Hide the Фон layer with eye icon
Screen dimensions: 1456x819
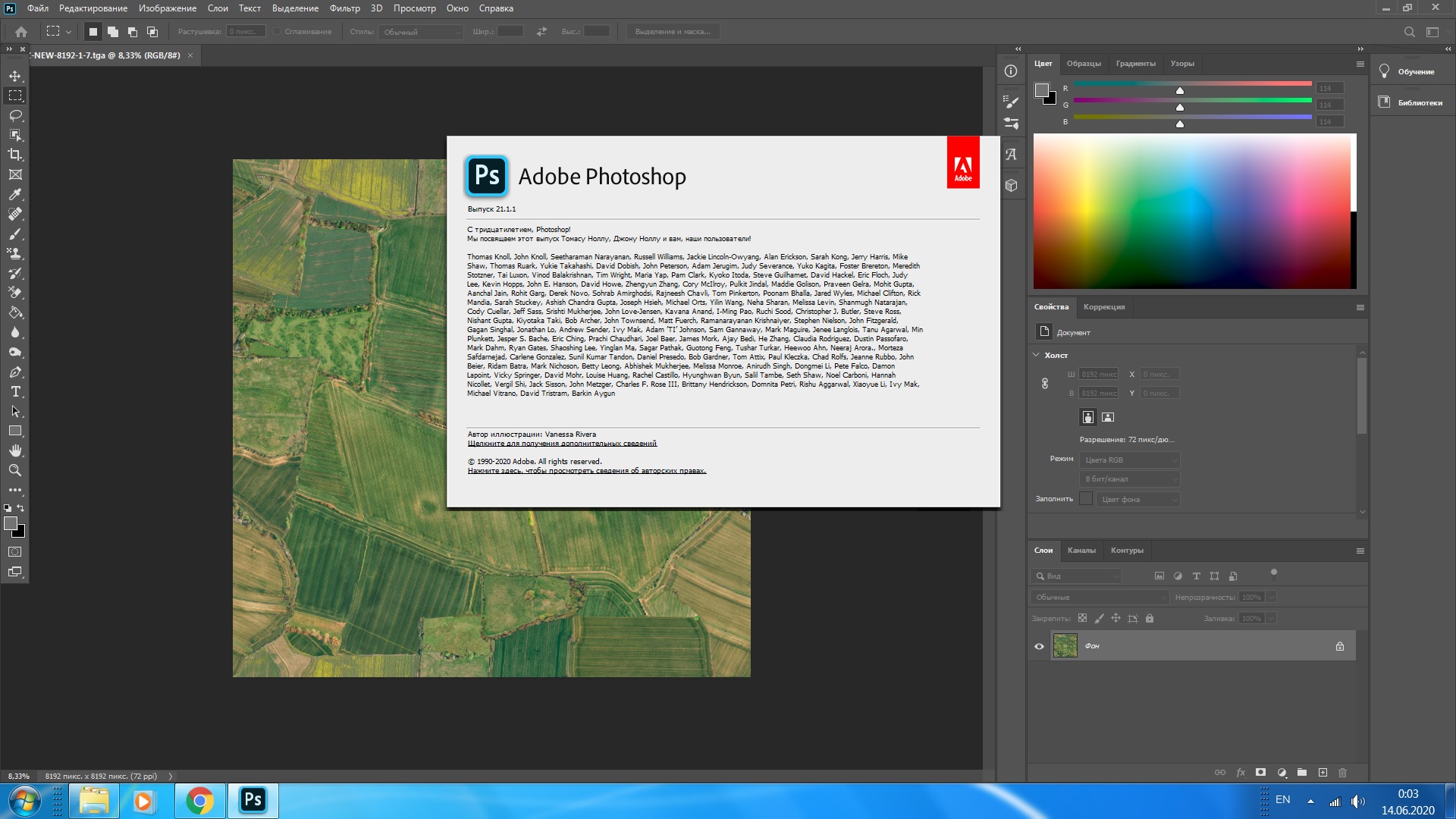click(1039, 646)
